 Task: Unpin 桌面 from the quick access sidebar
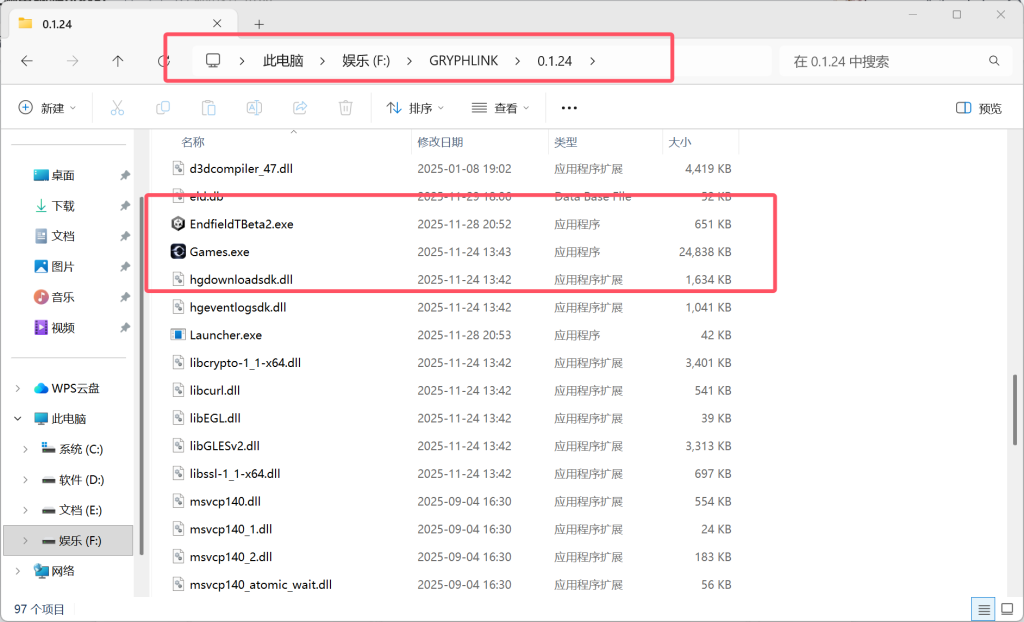pyautogui.click(x=127, y=175)
